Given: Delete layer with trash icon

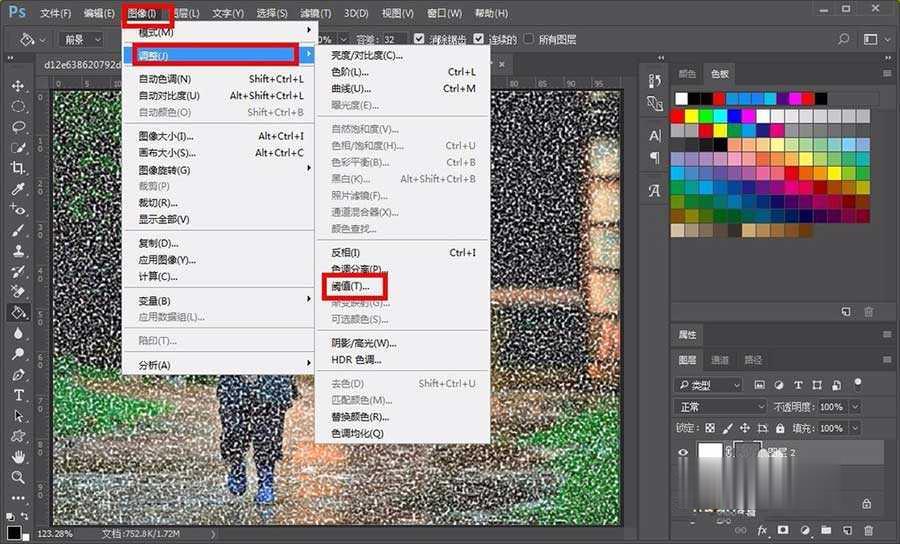Looking at the screenshot, I should pyautogui.click(x=869, y=530).
